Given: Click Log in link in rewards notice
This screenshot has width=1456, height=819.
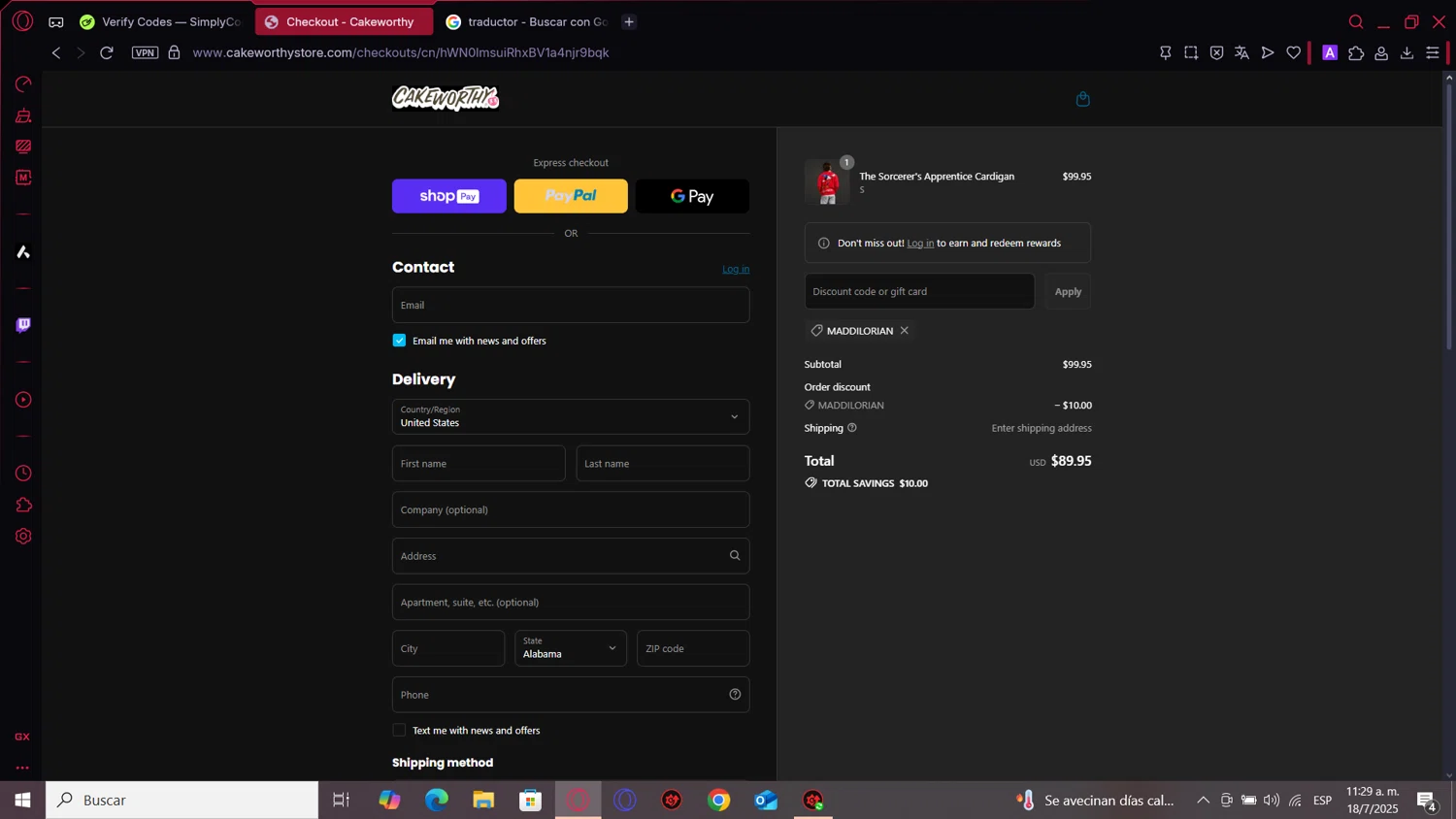Looking at the screenshot, I should click(x=920, y=243).
